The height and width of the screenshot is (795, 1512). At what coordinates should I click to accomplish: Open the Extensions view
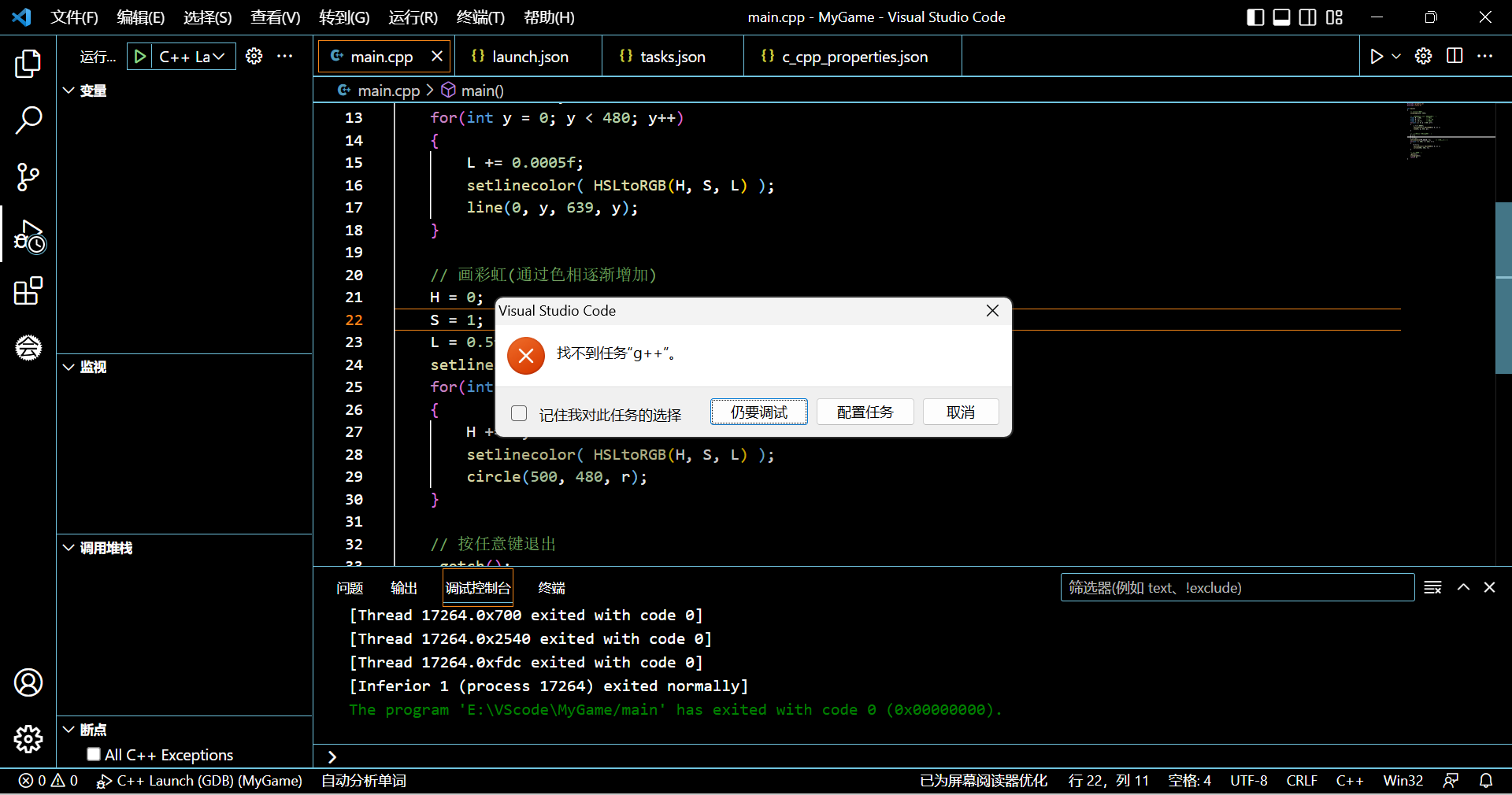[28, 291]
